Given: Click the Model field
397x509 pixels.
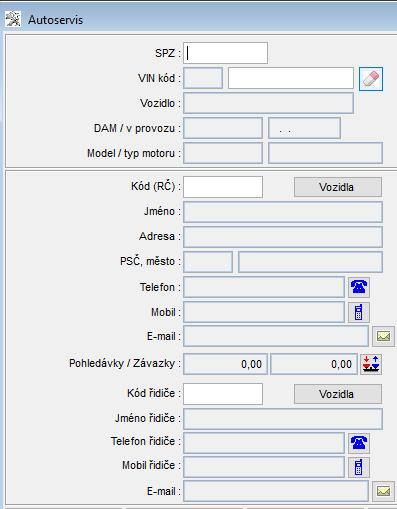Looking at the screenshot, I should pyautogui.click(x=223, y=153).
